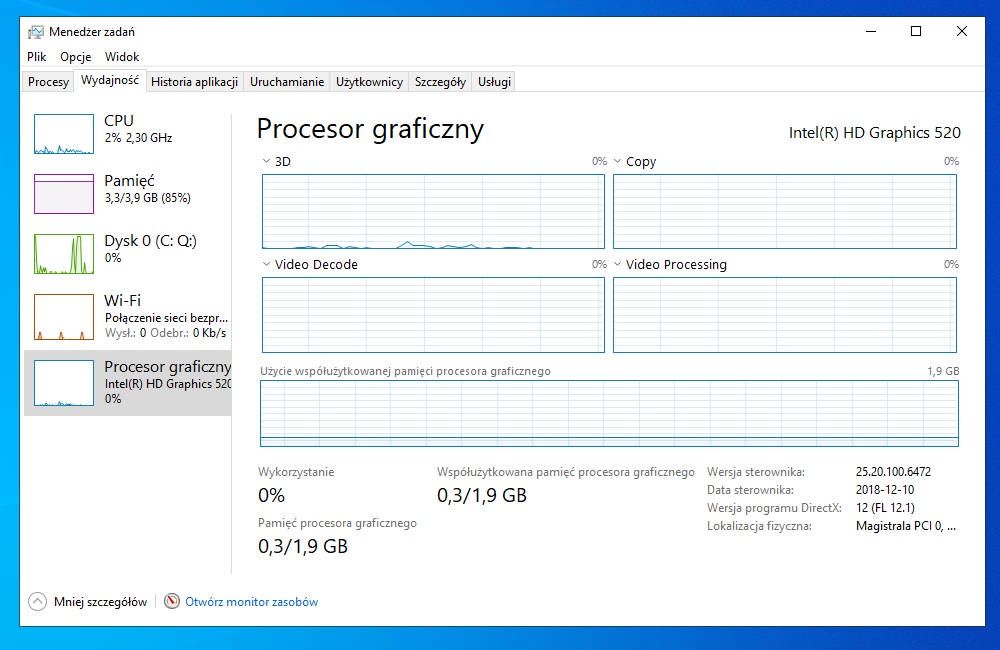Switch to the Wydajność tab

tap(110, 80)
